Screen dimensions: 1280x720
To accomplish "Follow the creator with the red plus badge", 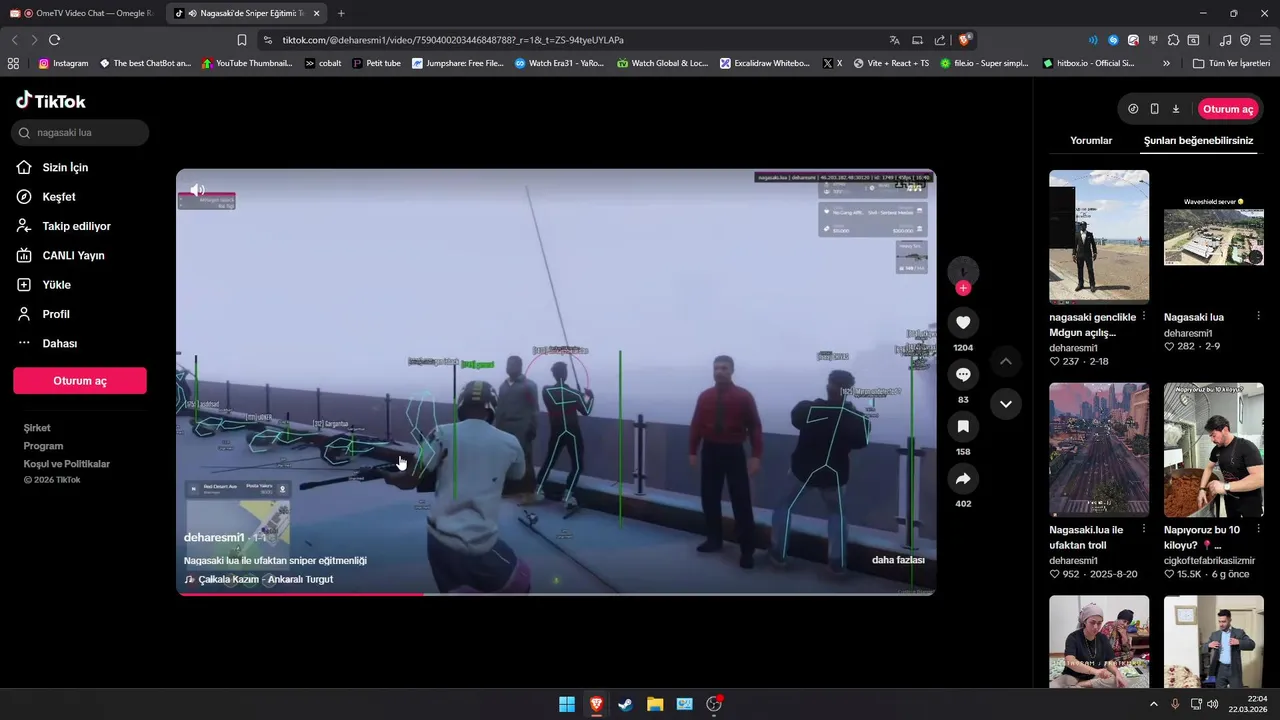I will click(x=963, y=288).
